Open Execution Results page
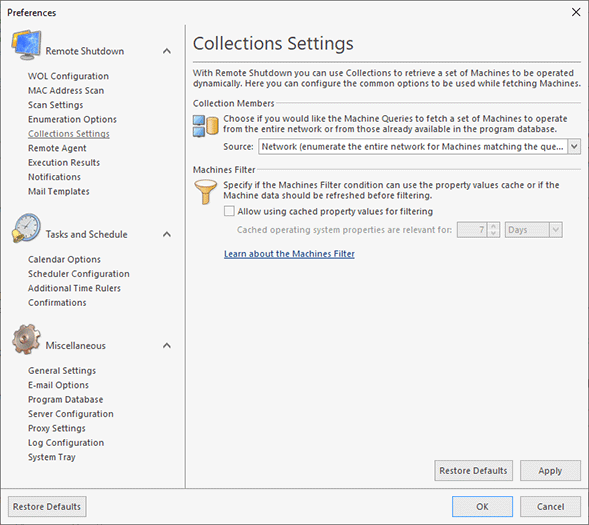 pos(64,163)
